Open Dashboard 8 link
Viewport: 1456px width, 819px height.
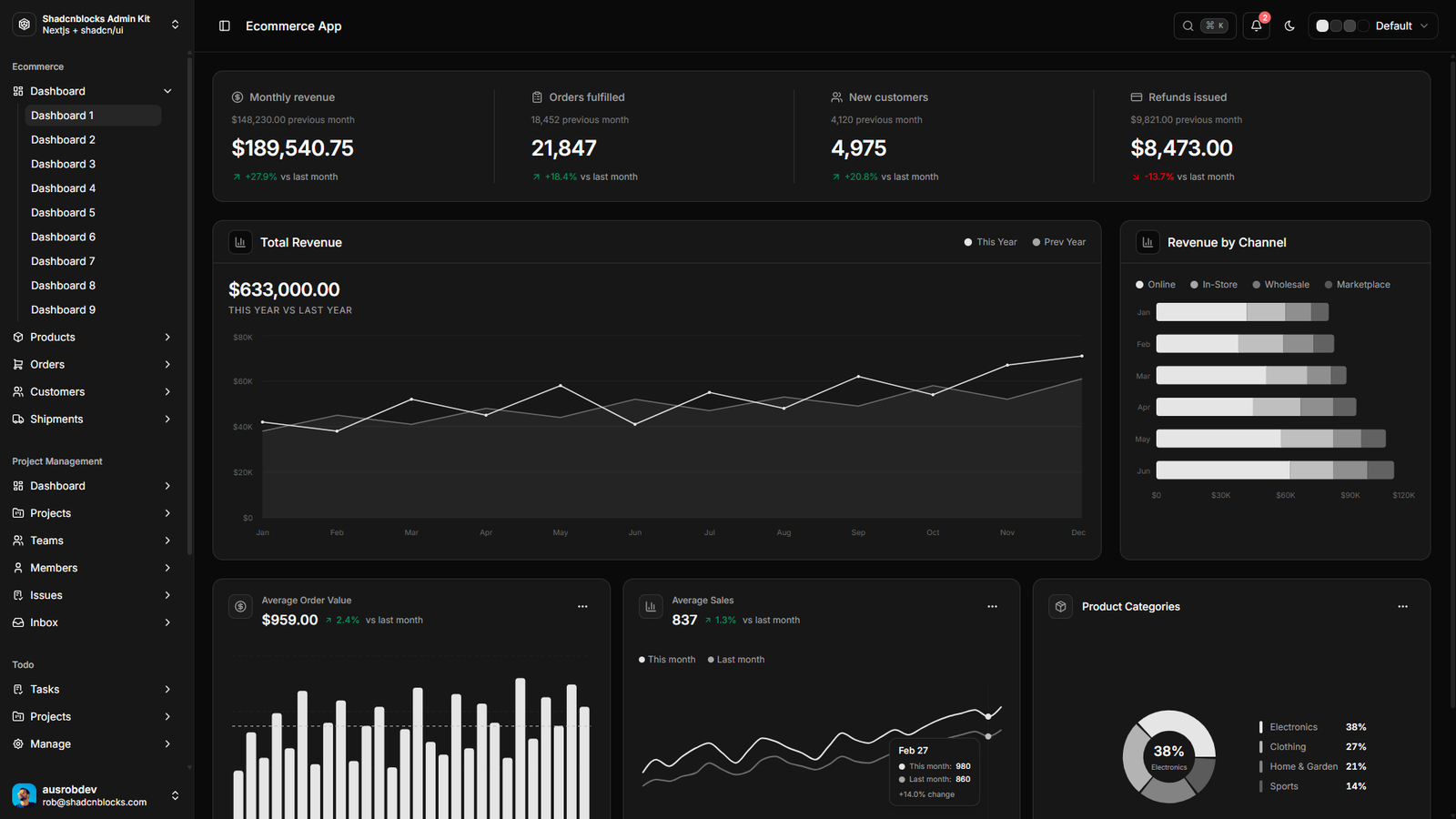coord(94,286)
